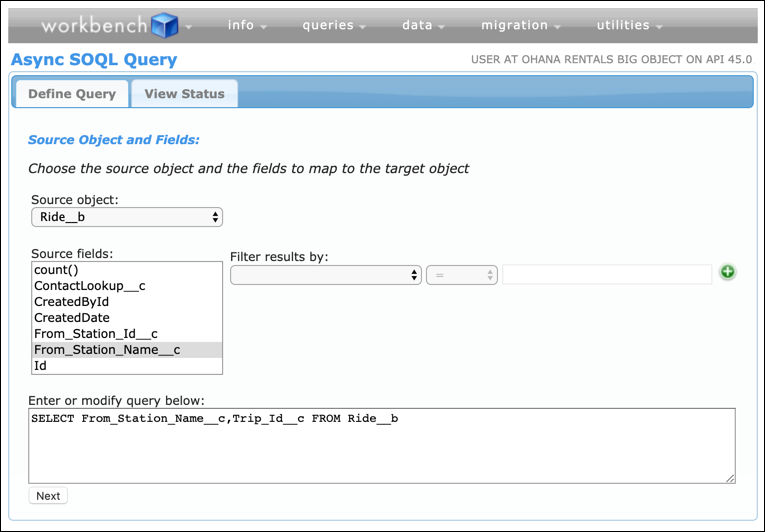765x532 pixels.
Task: Click inside the SOQL query text area
Action: 382,446
